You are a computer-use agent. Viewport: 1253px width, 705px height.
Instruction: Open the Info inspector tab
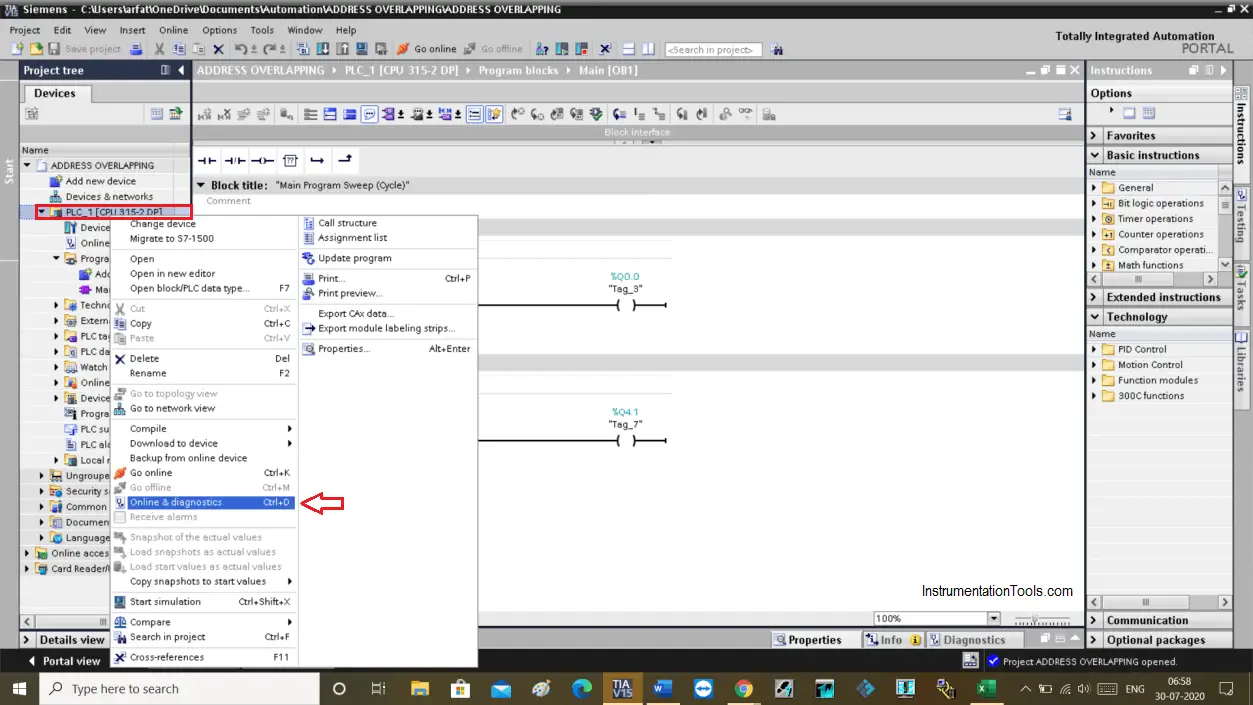click(892, 640)
